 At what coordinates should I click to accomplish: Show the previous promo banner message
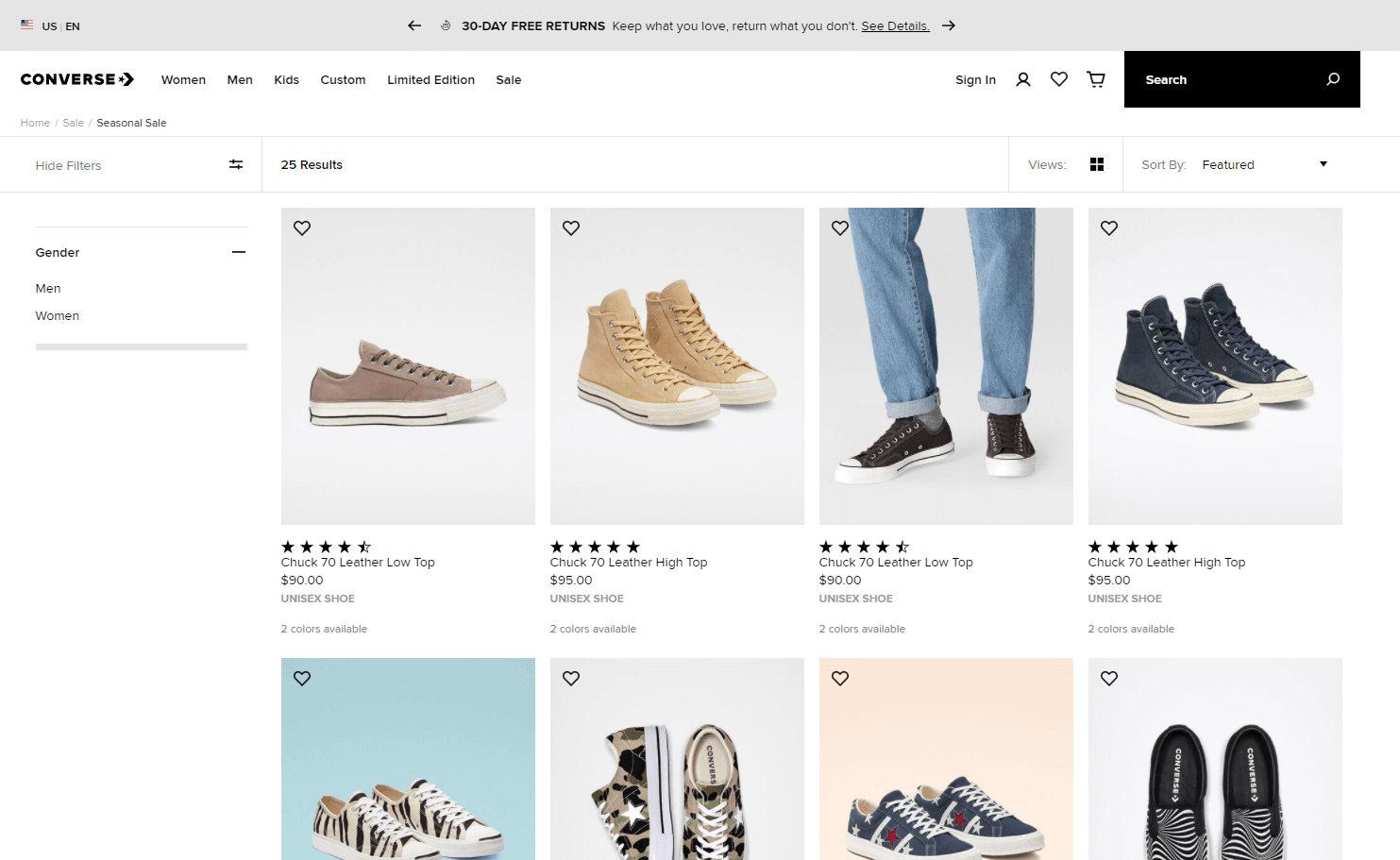coord(414,25)
